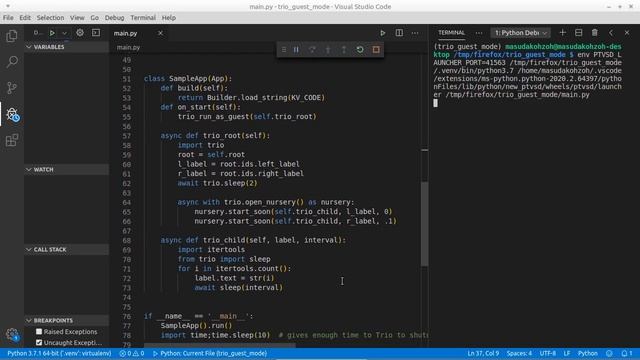This screenshot has height=360, width=640.
Task: Open the Edit menu
Action: 25,18
